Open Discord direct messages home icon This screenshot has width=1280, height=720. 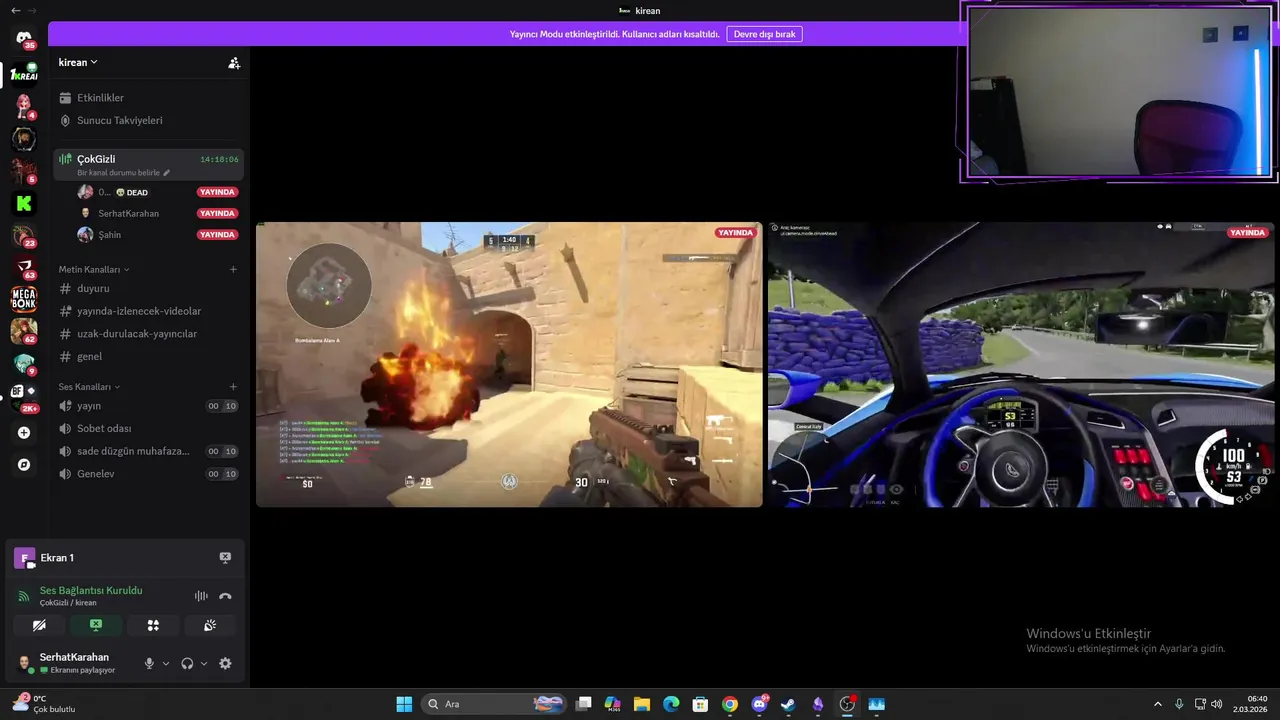pyautogui.click(x=24, y=38)
